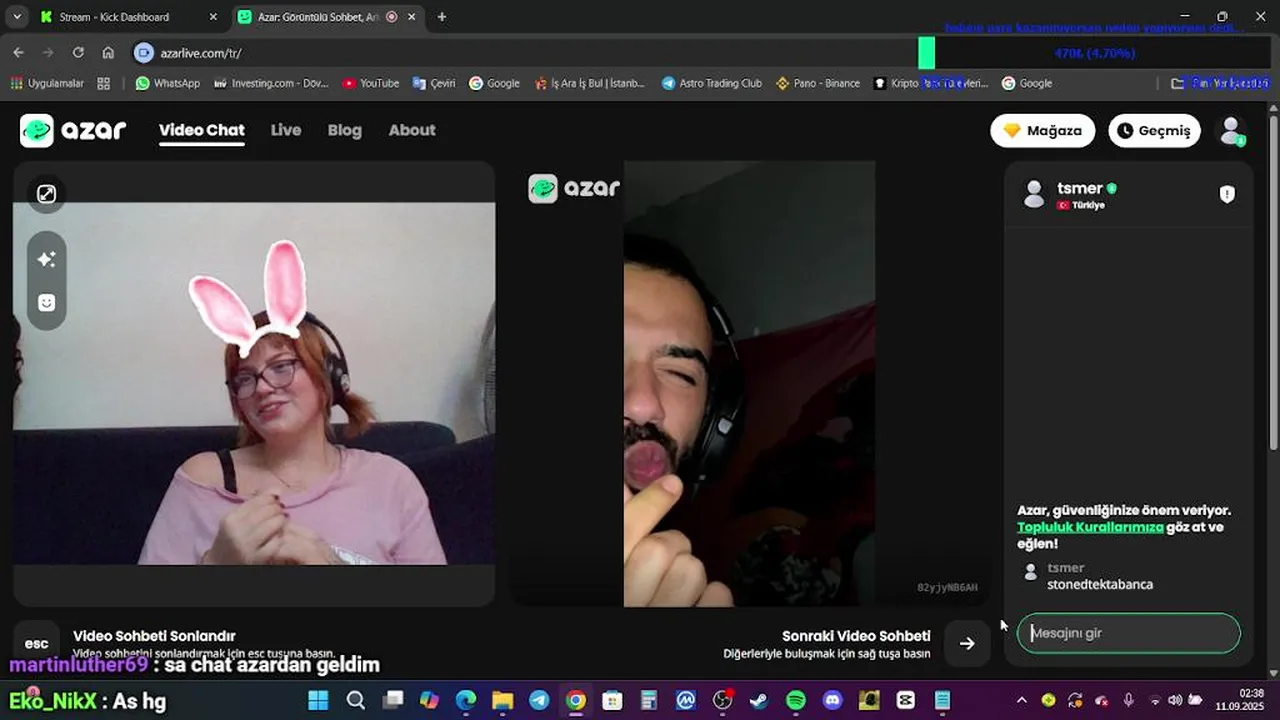
Task: Open Microsoft Edge from the taskbar
Action: point(466,700)
